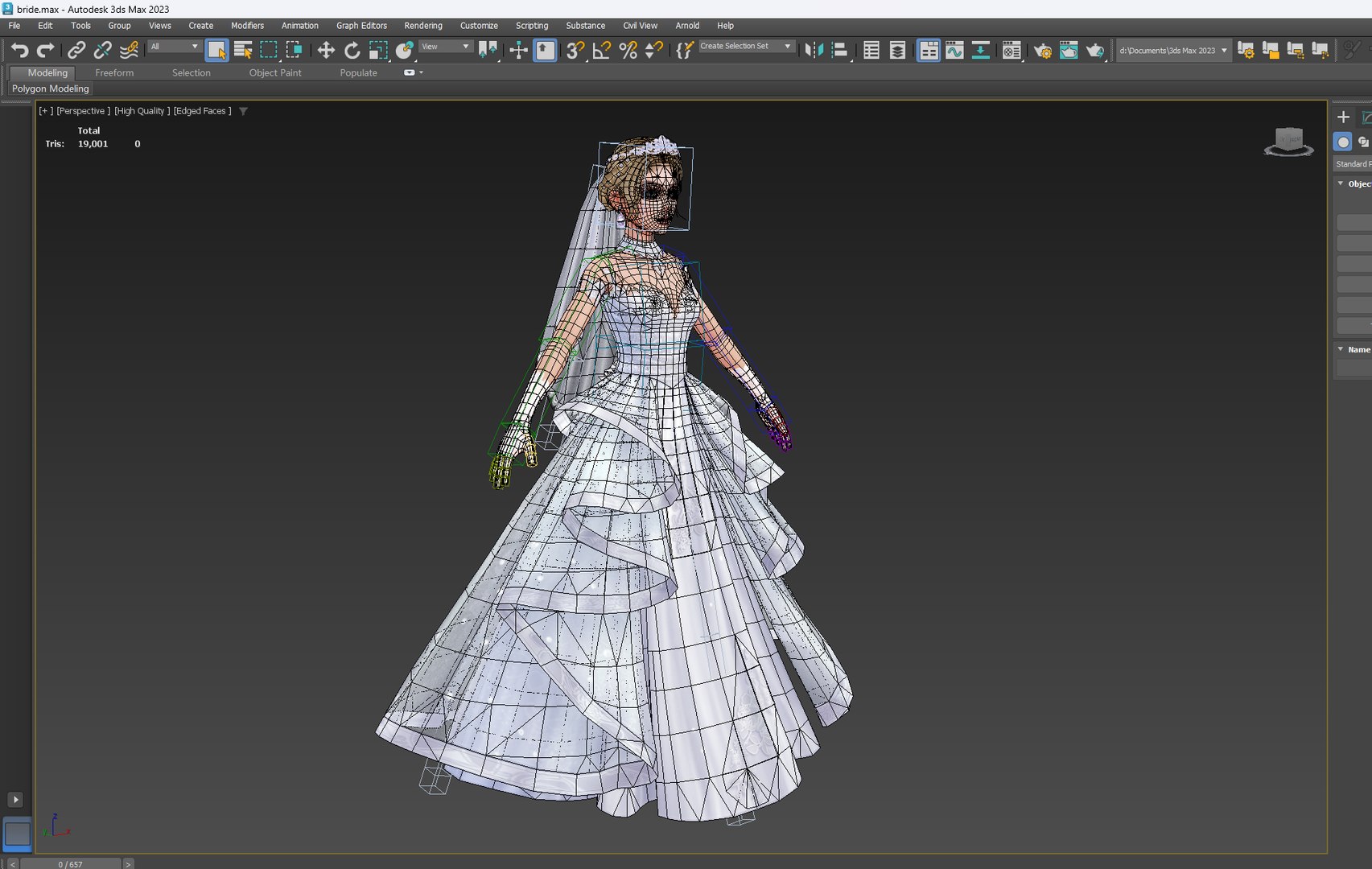Click the Mirror tool icon
The width and height of the screenshot is (1372, 869).
[814, 51]
